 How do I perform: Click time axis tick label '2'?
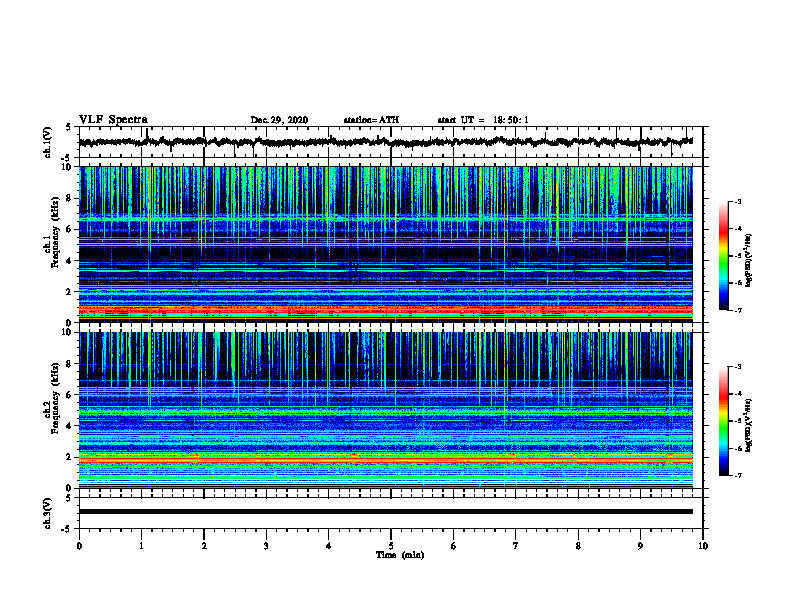pyautogui.click(x=204, y=546)
